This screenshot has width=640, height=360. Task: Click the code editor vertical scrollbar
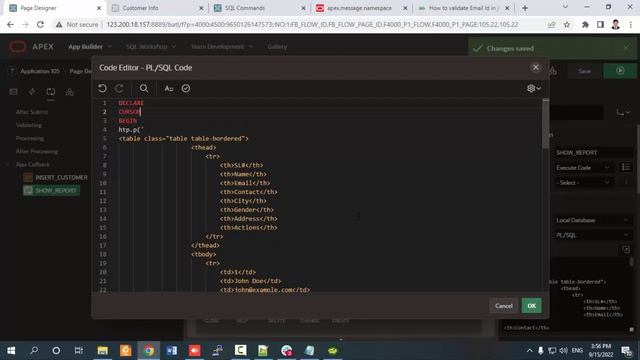[x=545, y=124]
